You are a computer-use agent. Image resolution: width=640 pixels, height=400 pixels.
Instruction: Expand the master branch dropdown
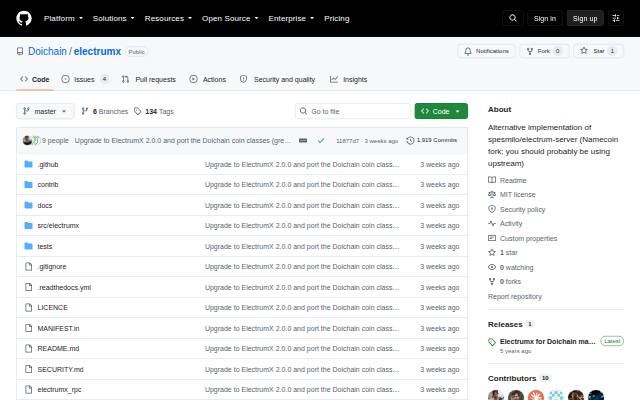pos(45,111)
